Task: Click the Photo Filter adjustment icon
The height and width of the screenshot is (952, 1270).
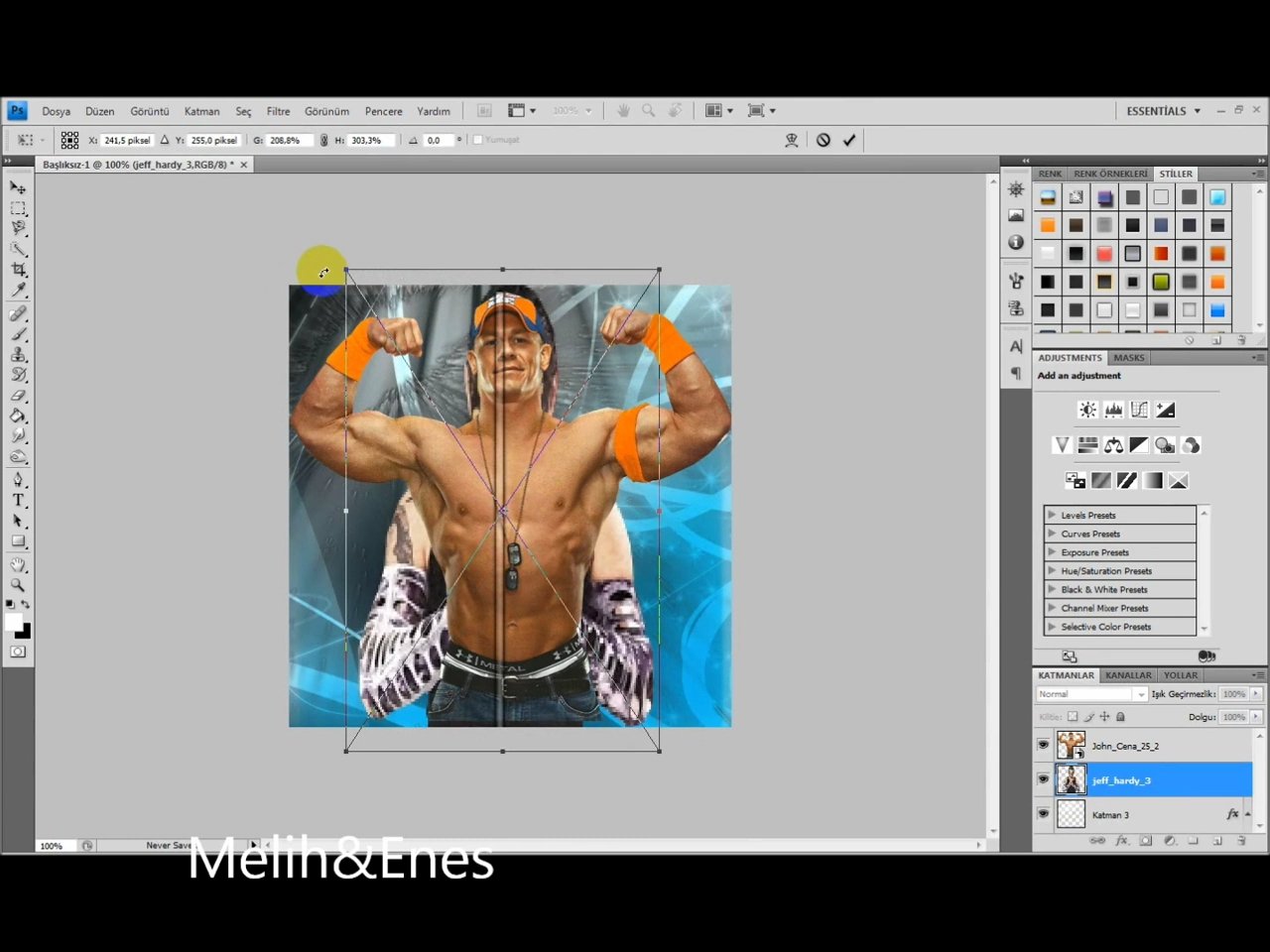Action: click(1166, 445)
